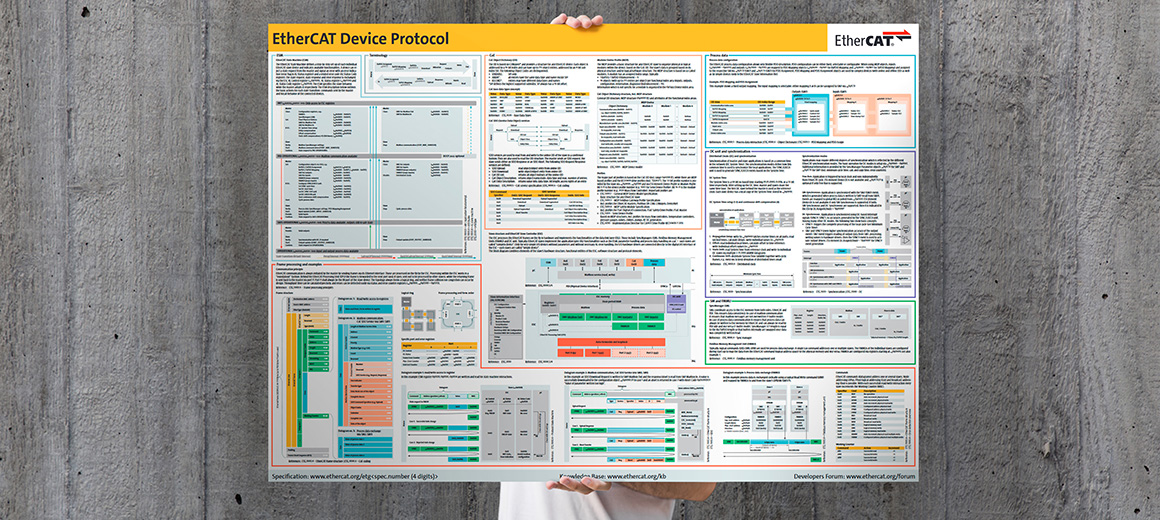Click the SM and FMMU green-bordered panel
This screenshot has height=520, width=1160.
click(810, 328)
